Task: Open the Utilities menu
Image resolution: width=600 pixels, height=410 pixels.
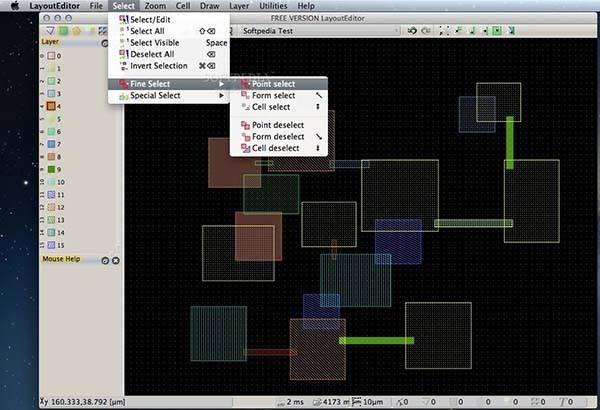Action: (x=273, y=6)
